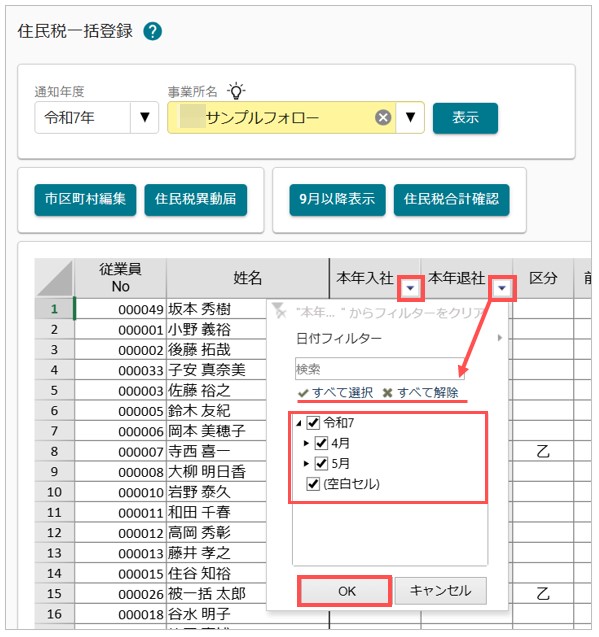This screenshot has width=599, height=637.
Task: Select row header 16
Action: pos(54,614)
